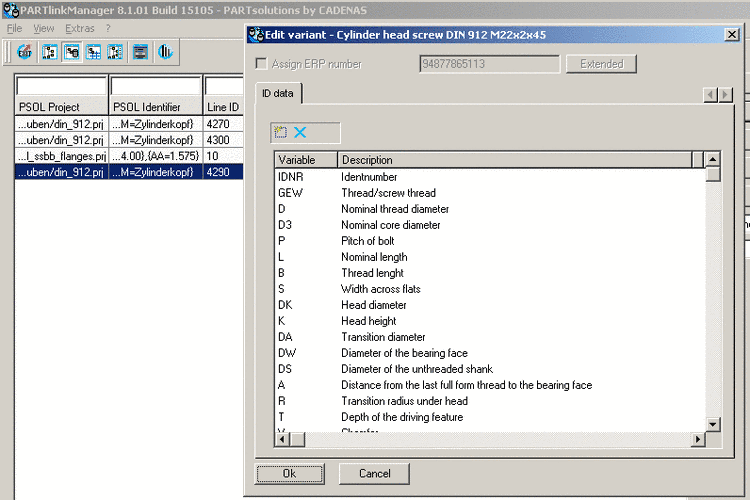Image resolution: width=750 pixels, height=500 pixels.
Task: Click the filter field above PSOL Project
Action: [x=61, y=86]
